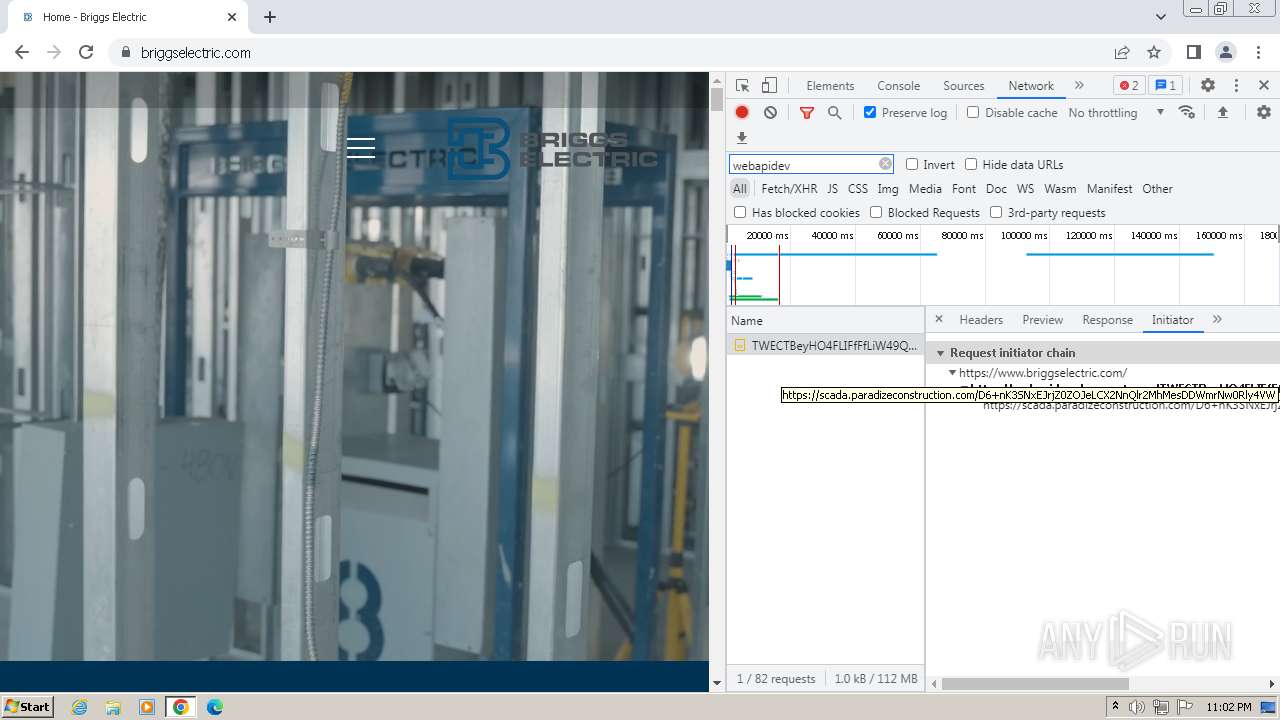This screenshot has width=1280, height=720.
Task: Toggle the browser side panel icon
Action: tap(1194, 52)
